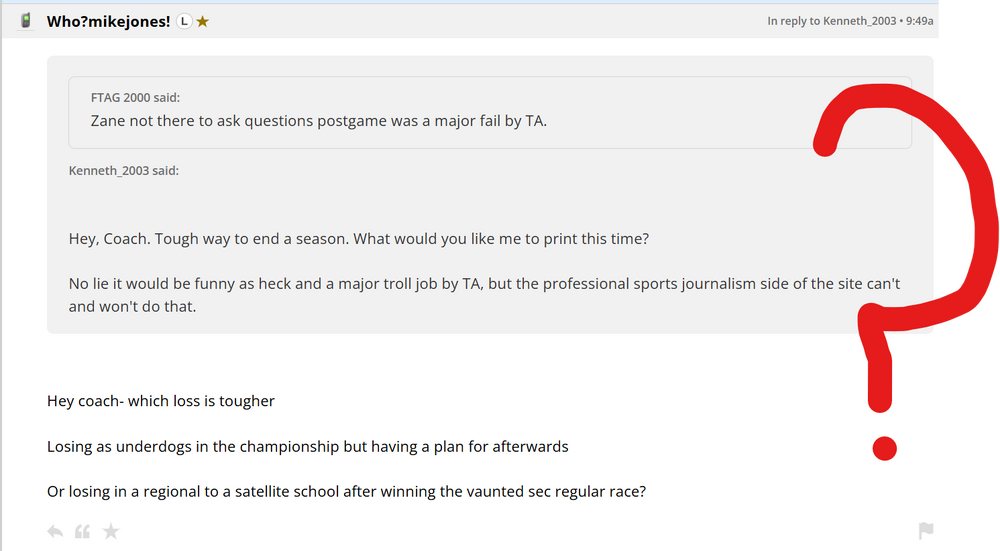This screenshot has height=551, width=1000.
Task: Click the 'FTAG 2000 said:' quote header
Action: pos(135,97)
